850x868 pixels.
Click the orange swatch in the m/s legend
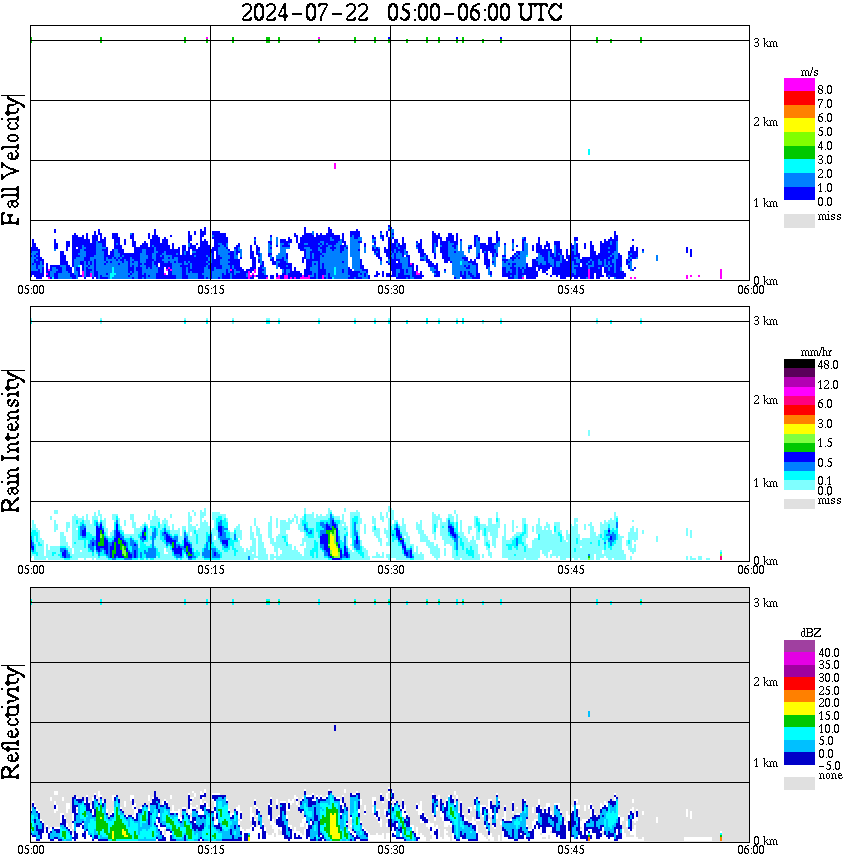[x=799, y=112]
